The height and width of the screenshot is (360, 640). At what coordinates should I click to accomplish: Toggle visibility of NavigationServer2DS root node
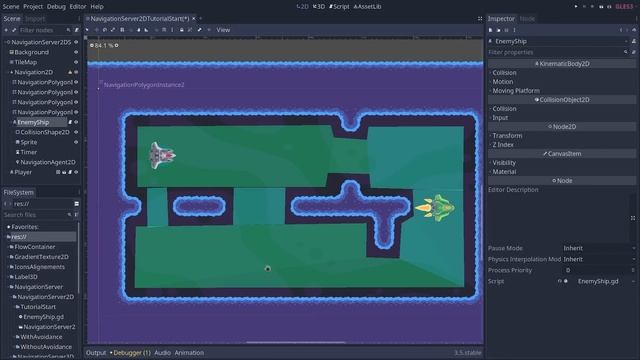[x=76, y=42]
